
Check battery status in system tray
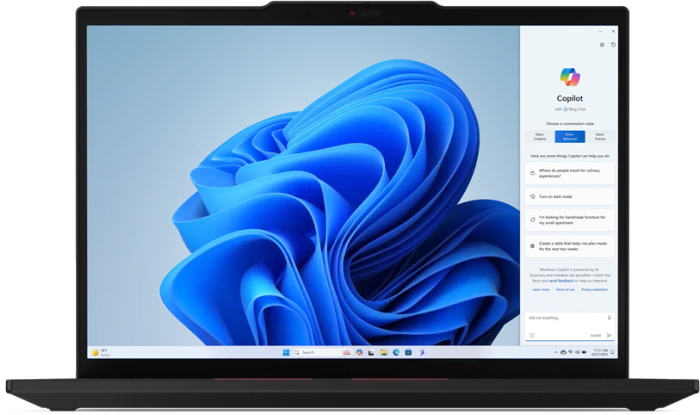coord(584,353)
